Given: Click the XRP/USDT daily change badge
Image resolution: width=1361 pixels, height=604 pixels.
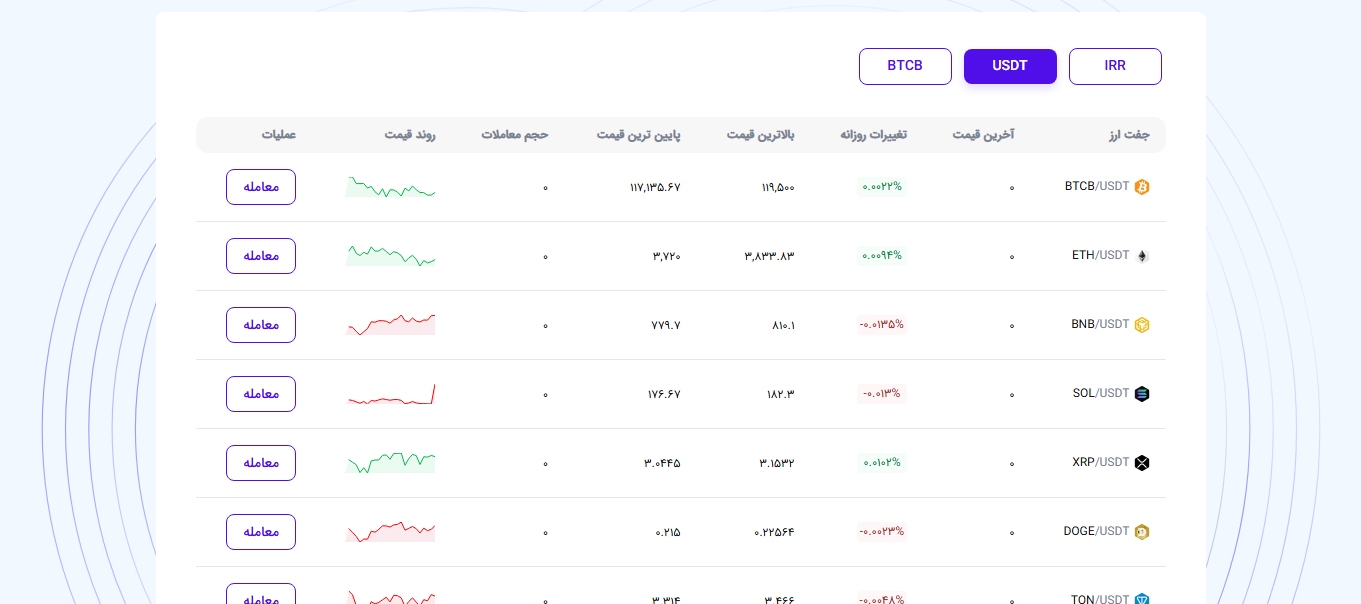Looking at the screenshot, I should pyautogui.click(x=882, y=462).
